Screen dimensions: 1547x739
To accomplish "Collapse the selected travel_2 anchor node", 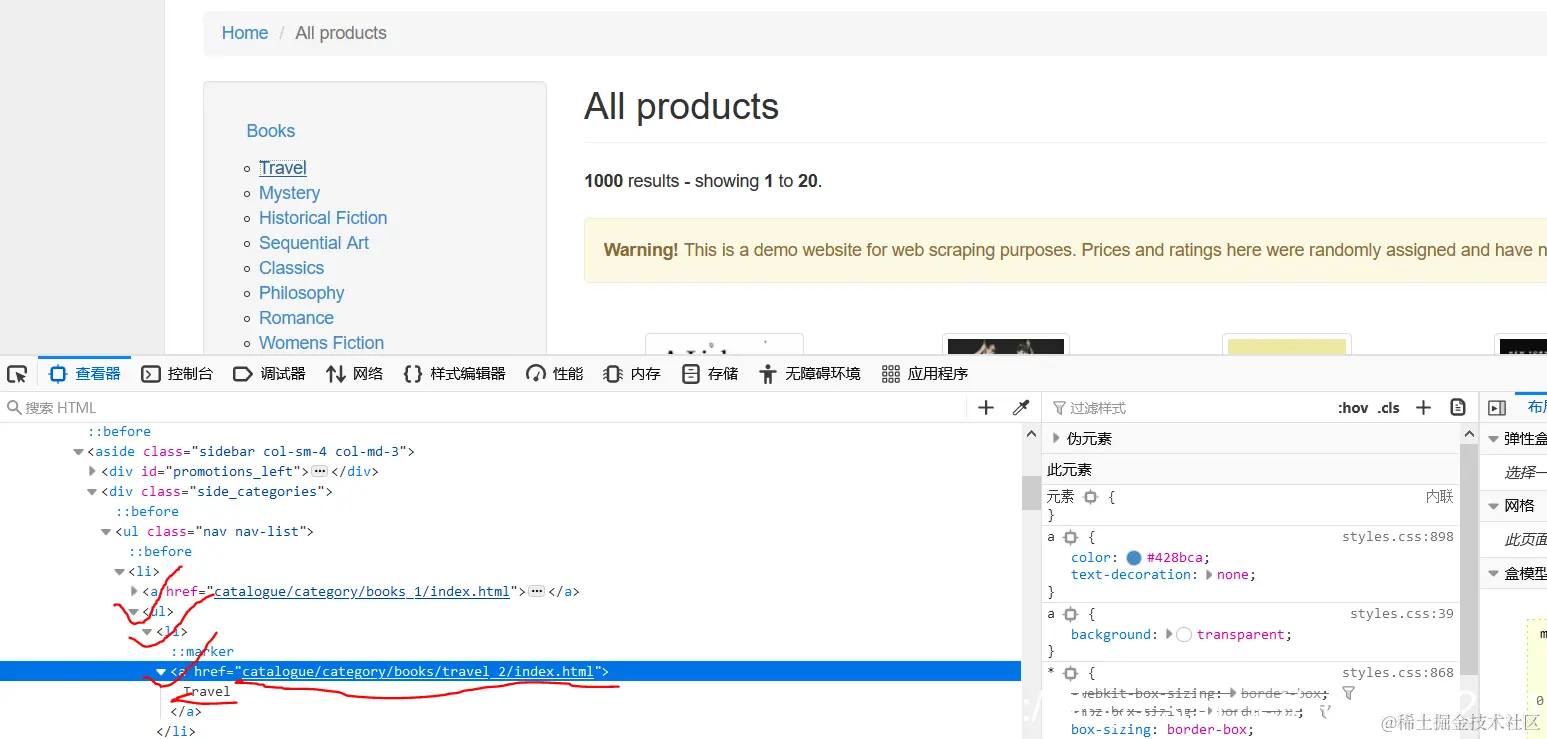I will click(161, 672).
